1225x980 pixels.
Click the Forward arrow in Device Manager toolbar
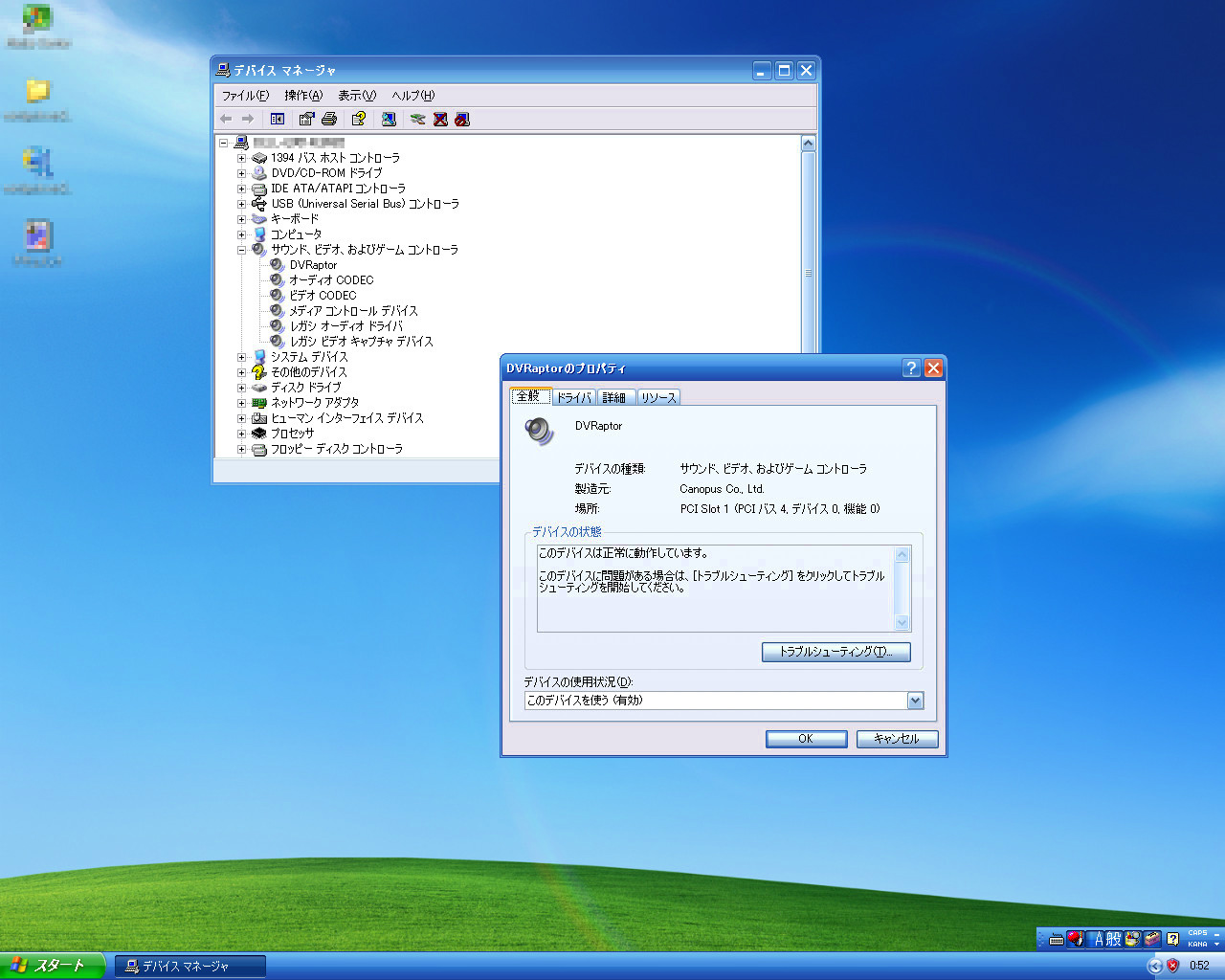[248, 119]
